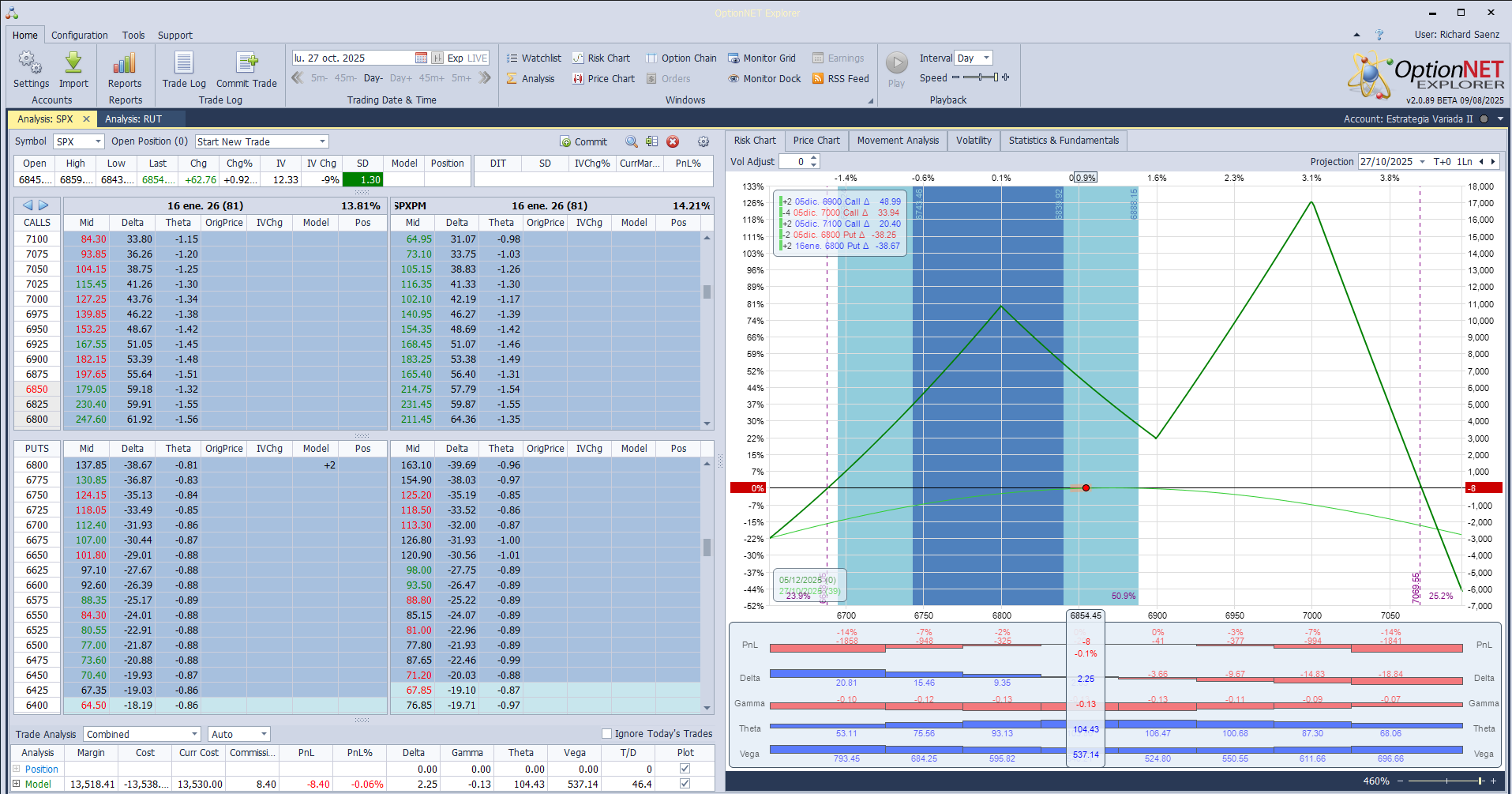The width and height of the screenshot is (1512, 794).
Task: Toggle Ignore Today's Trades checkbox
Action: [x=606, y=734]
